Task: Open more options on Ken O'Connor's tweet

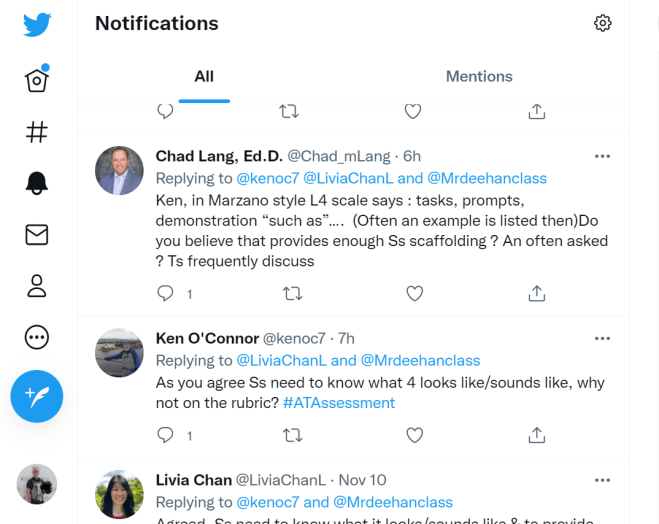Action: pyautogui.click(x=602, y=338)
